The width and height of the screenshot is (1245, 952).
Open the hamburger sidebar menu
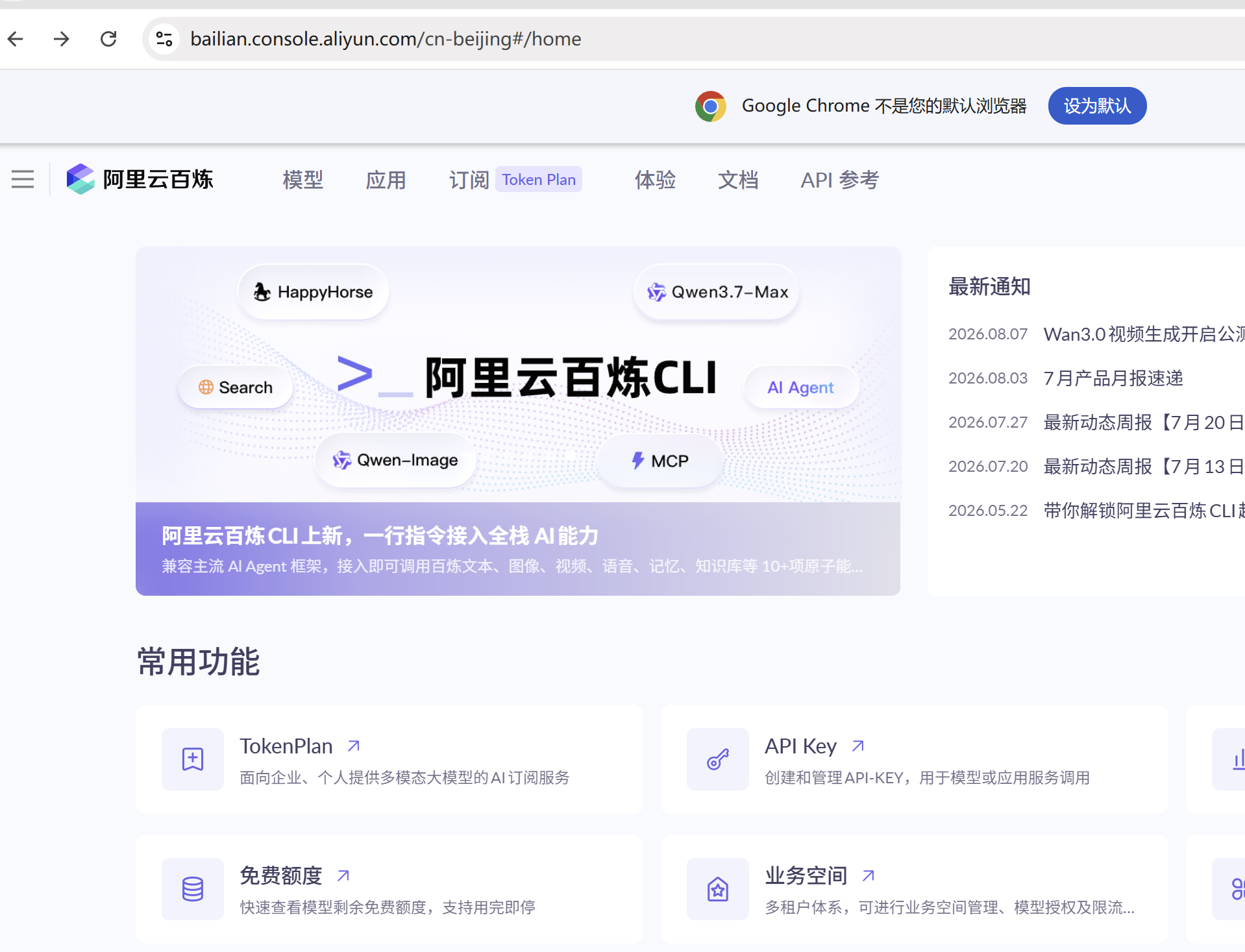(23, 179)
